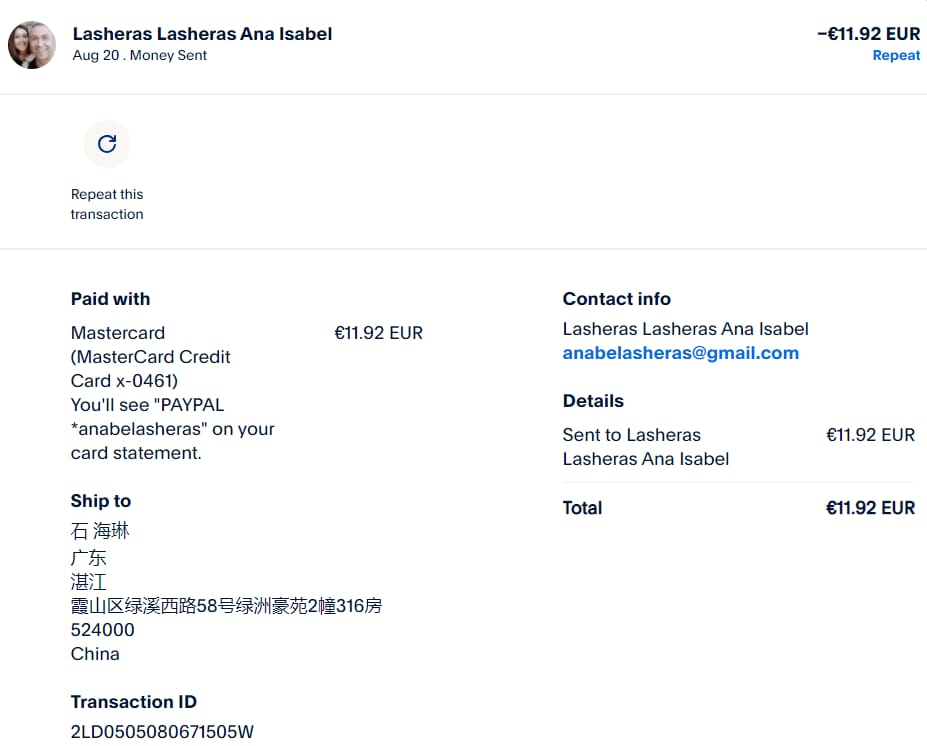927x746 pixels.
Task: Click the 'Contact info' heading
Action: click(616, 299)
